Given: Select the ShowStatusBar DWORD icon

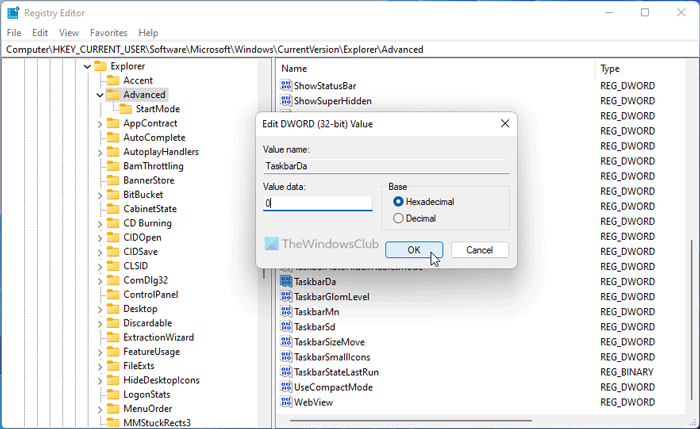Looking at the screenshot, I should point(286,85).
